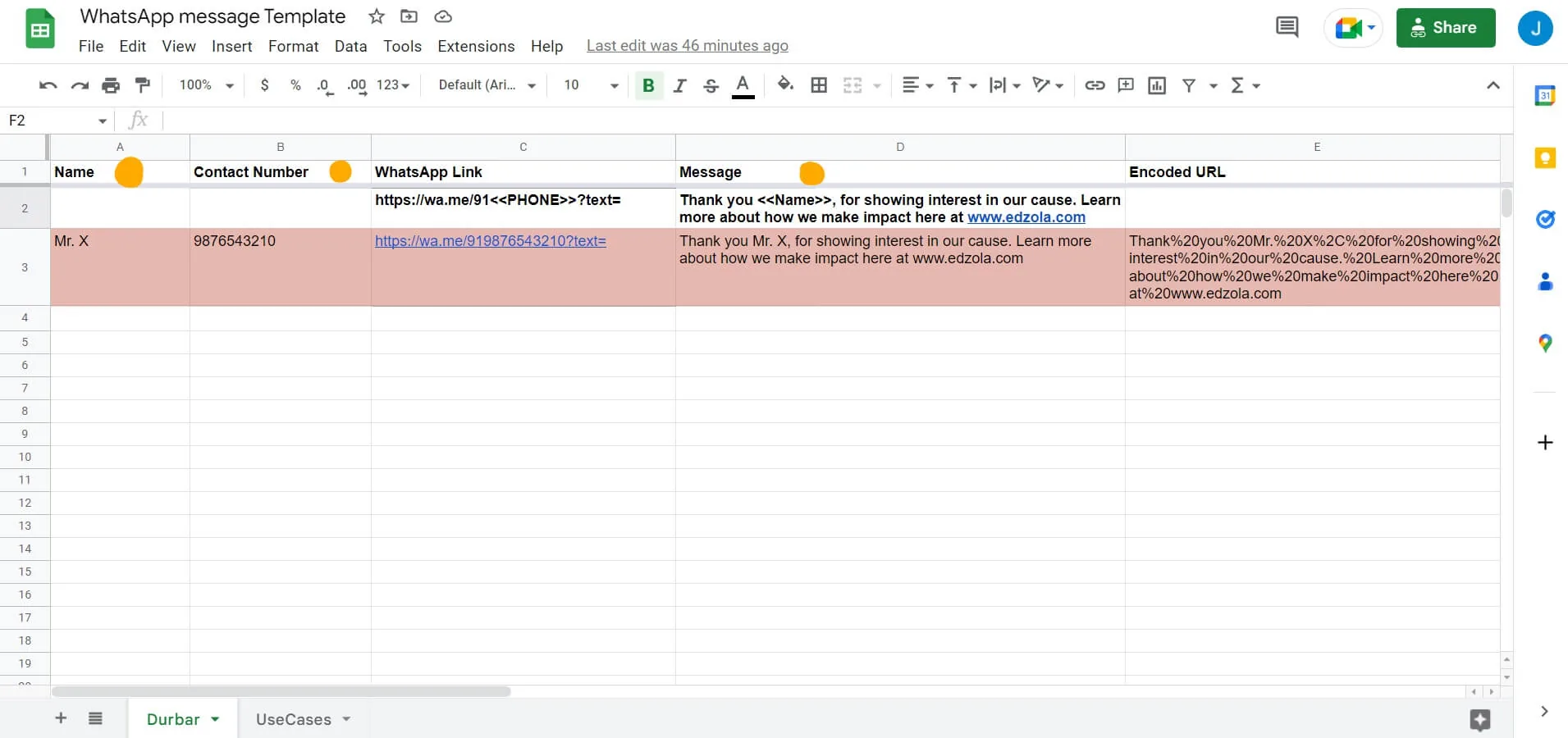Open the Borders tool
This screenshot has width=1568, height=738.
[x=819, y=85]
